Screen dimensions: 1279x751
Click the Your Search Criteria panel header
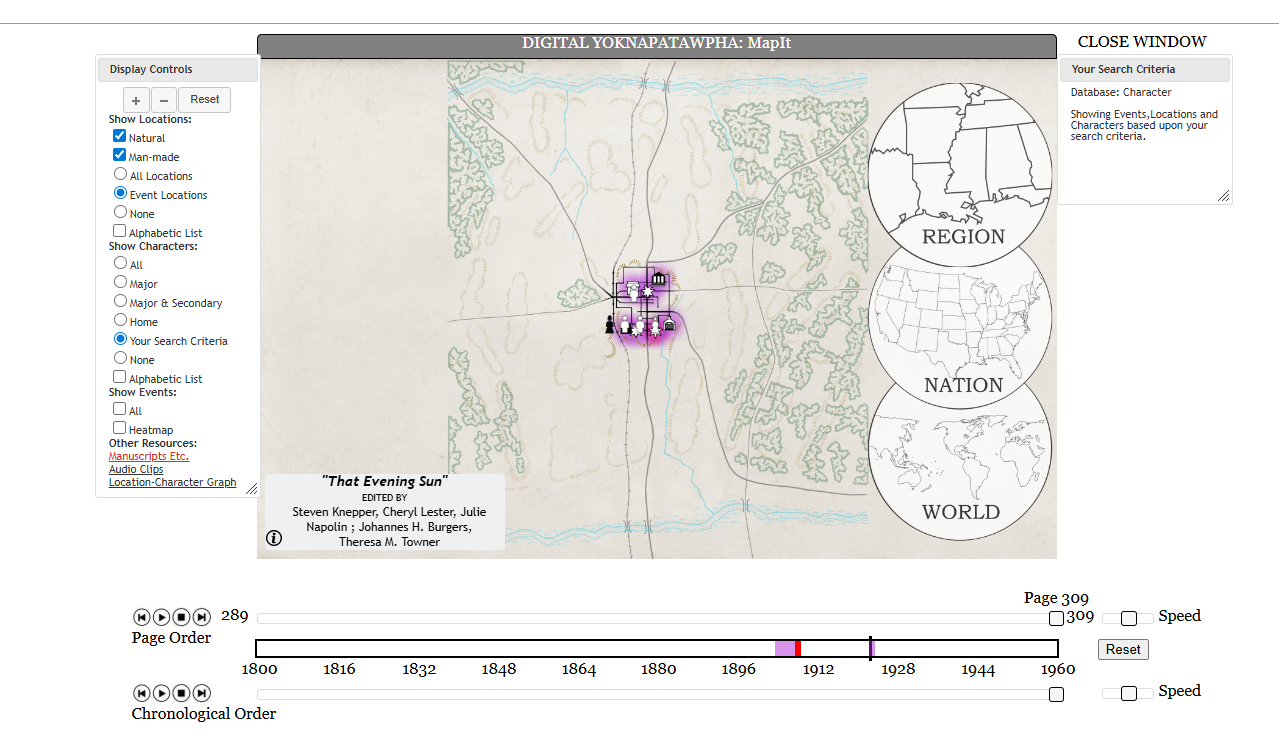1145,70
